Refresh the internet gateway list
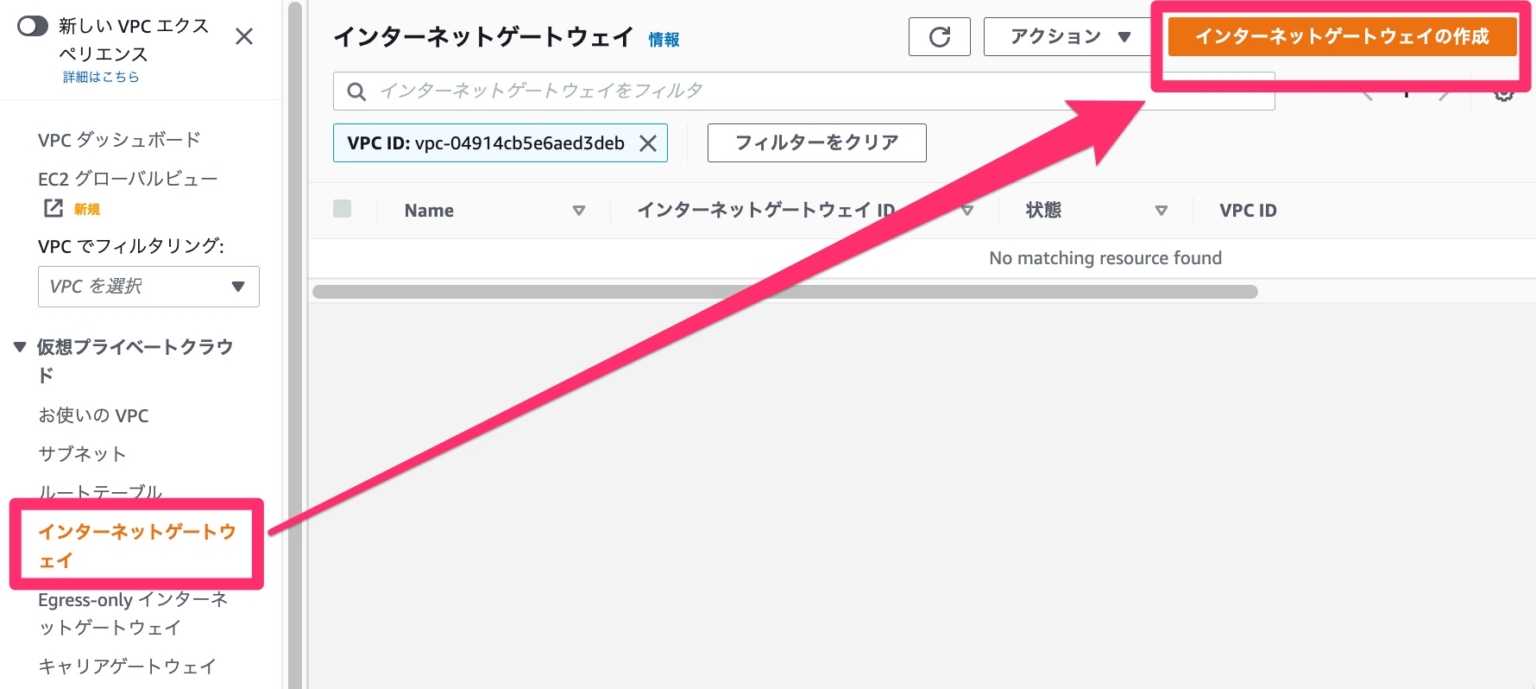 (938, 36)
